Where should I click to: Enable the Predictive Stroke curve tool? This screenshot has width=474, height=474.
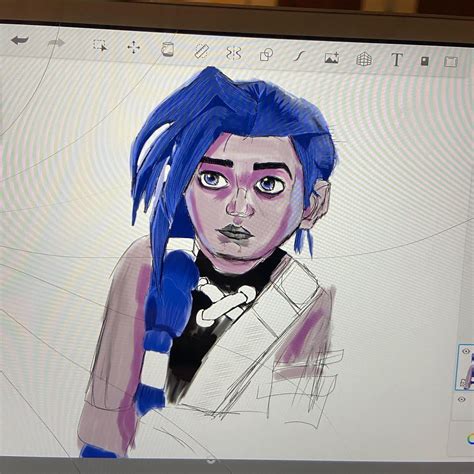[299, 56]
